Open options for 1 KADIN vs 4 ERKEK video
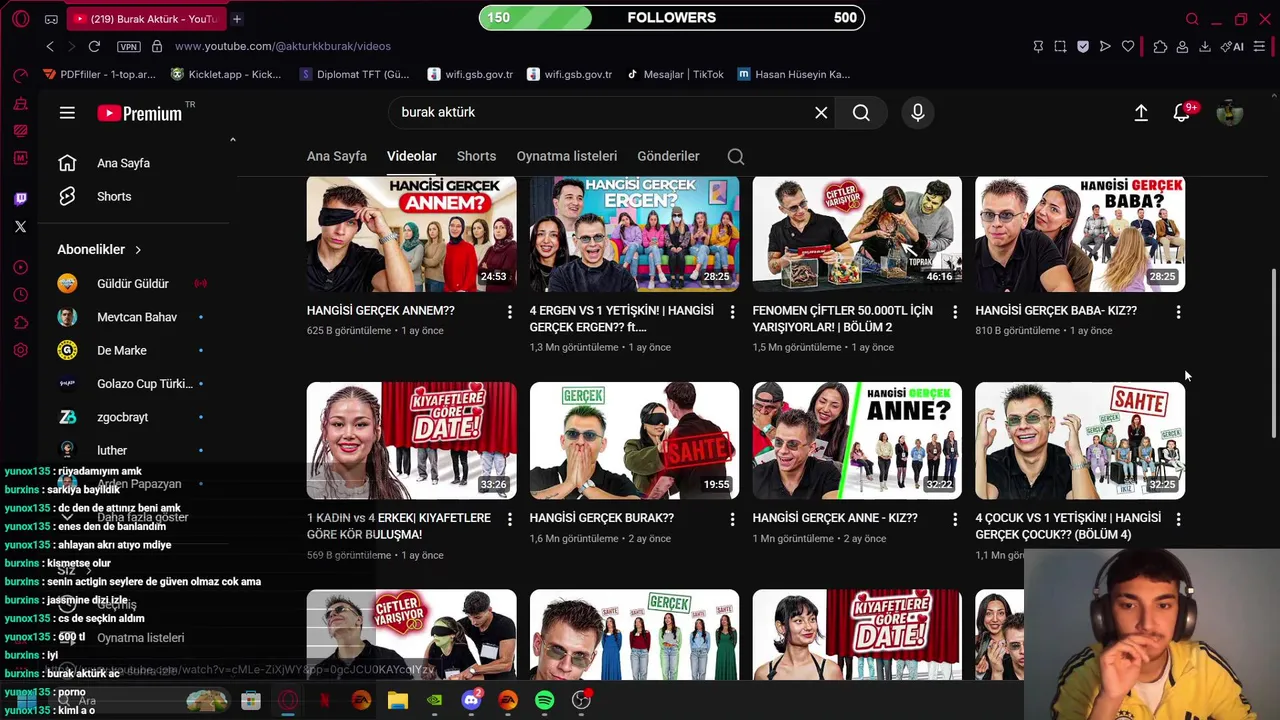1280x720 pixels. 509,519
